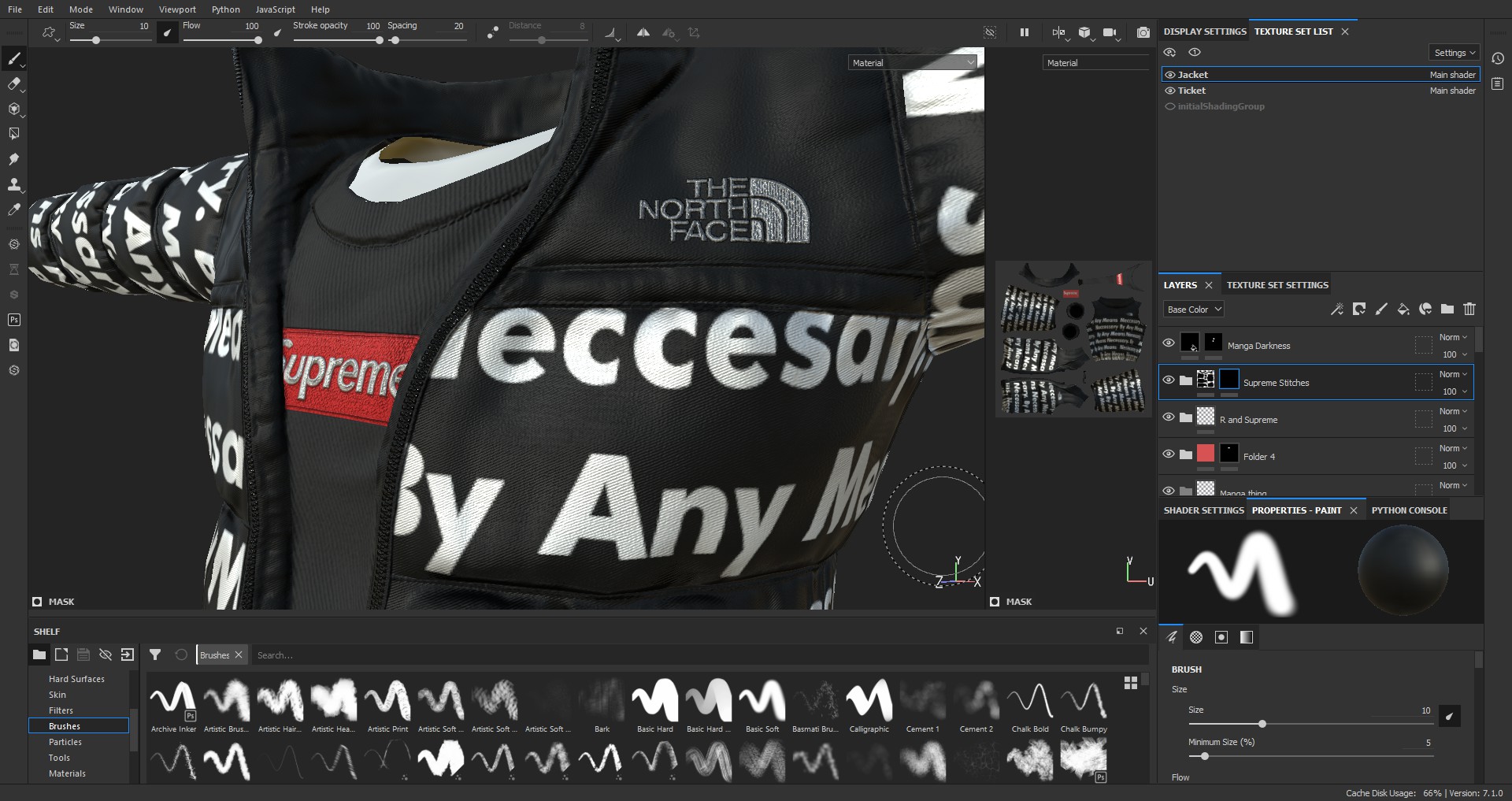Select the Material Picker eyedropper
Viewport: 1512px width, 801px height.
pyautogui.click(x=14, y=210)
